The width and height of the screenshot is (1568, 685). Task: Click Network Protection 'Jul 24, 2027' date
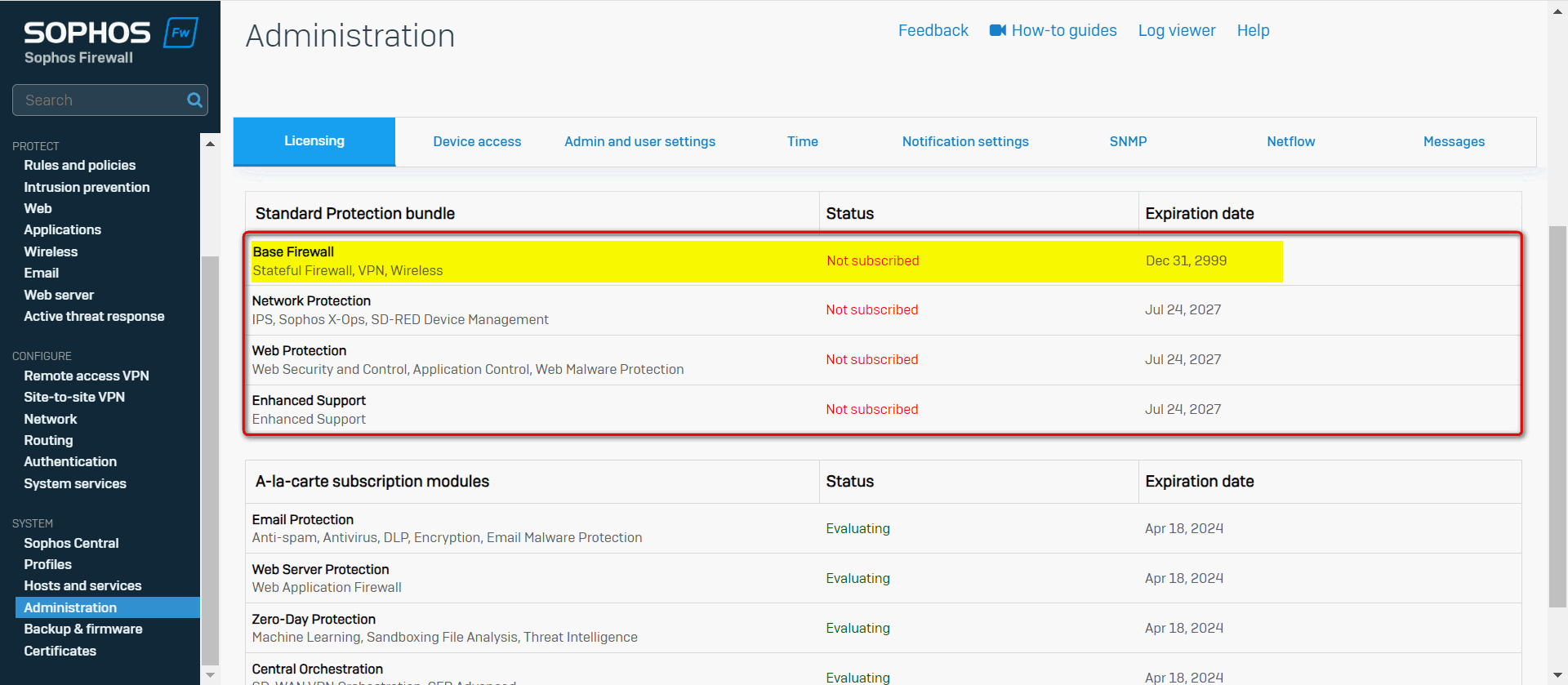tap(1183, 309)
